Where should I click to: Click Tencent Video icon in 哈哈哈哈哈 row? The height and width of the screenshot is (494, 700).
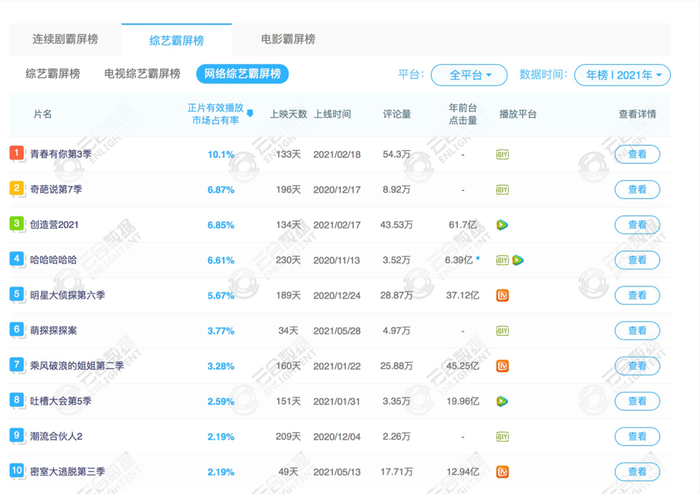518,260
